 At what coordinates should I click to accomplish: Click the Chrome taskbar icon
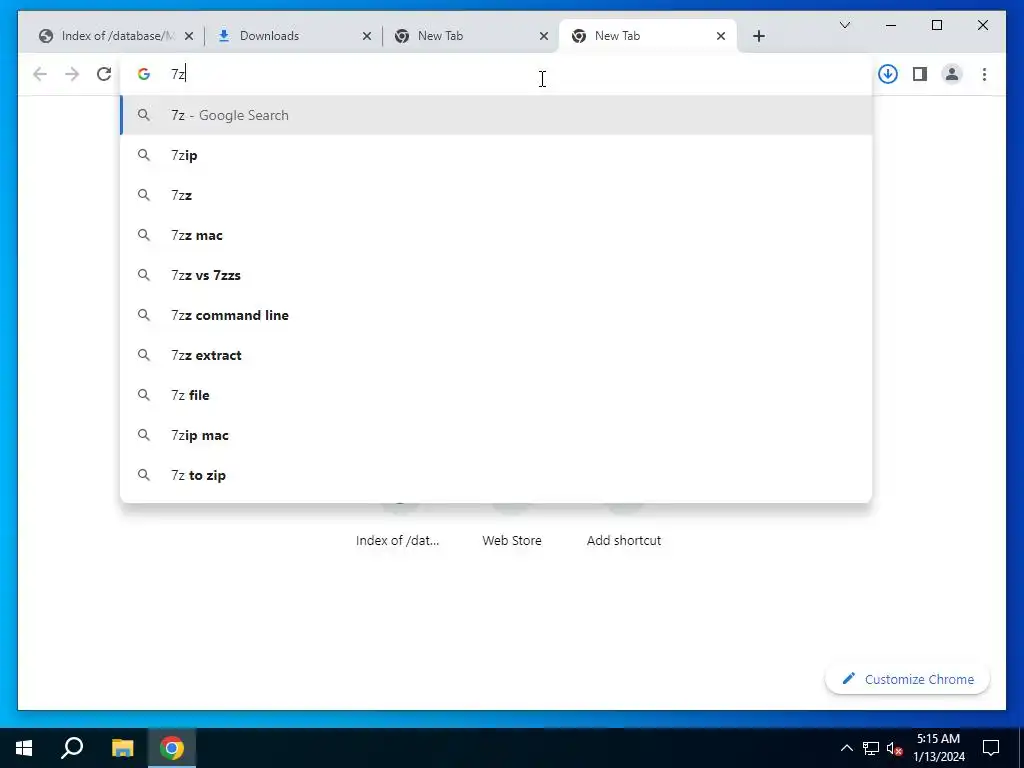tap(172, 748)
